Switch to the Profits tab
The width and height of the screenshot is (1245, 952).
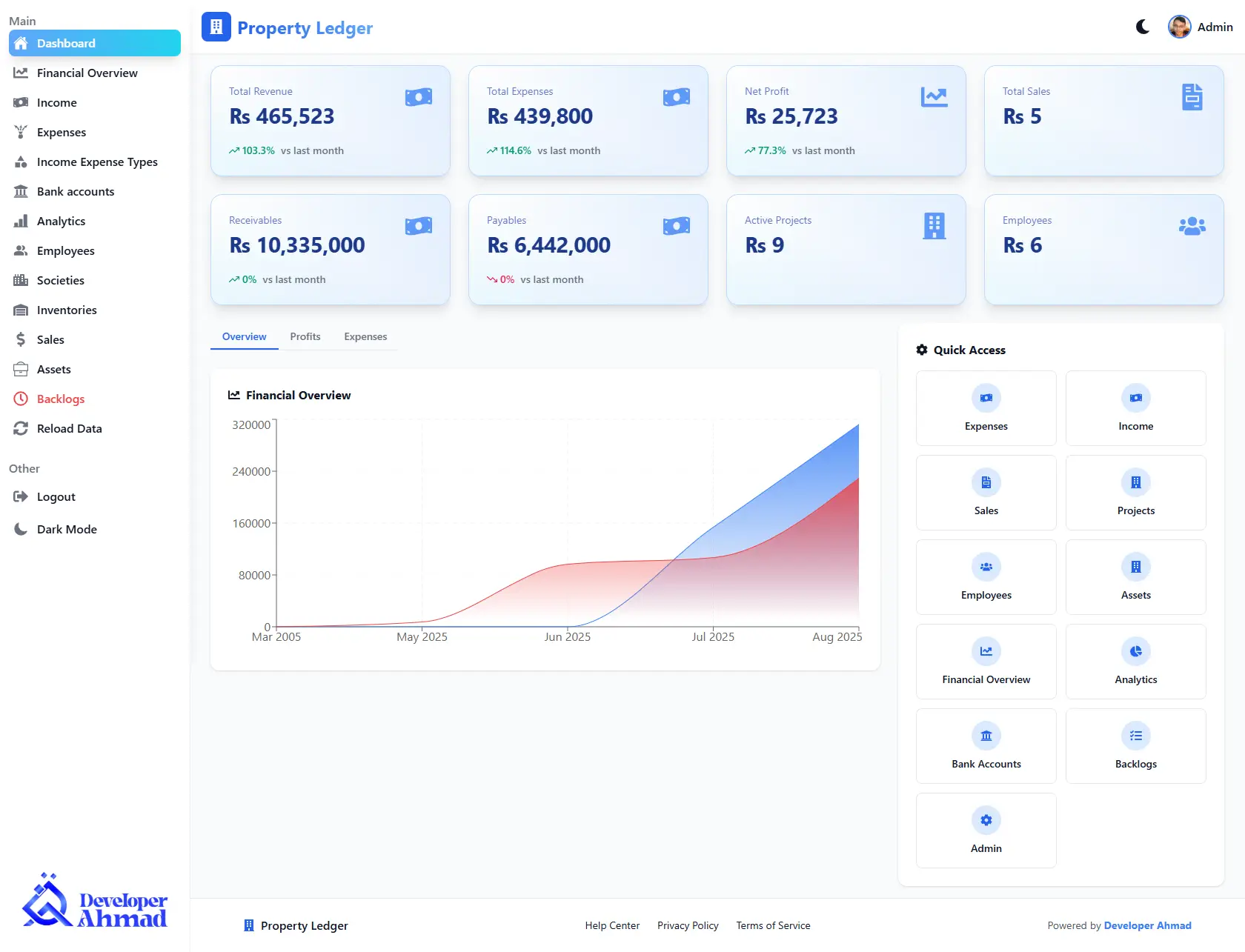click(305, 336)
